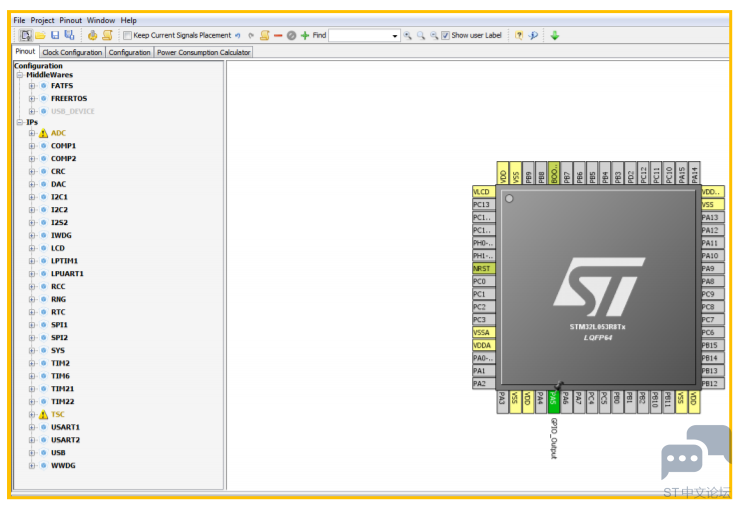
Task: Open the Find combo box dropdown arrow
Action: [x=395, y=36]
